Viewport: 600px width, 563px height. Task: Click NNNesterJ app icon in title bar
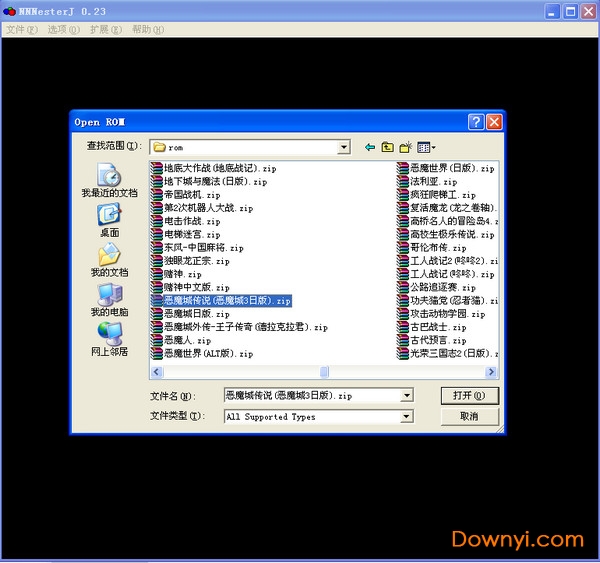(x=9, y=12)
